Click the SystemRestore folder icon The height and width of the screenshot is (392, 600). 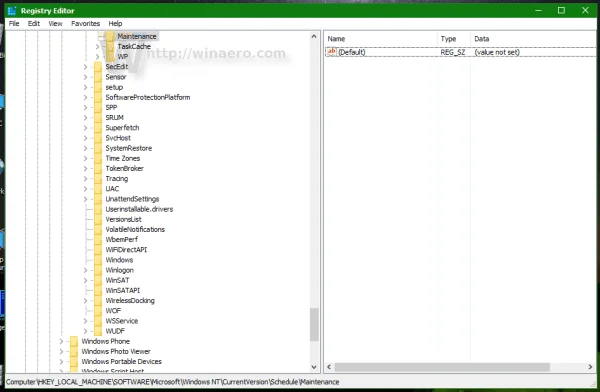coord(98,148)
